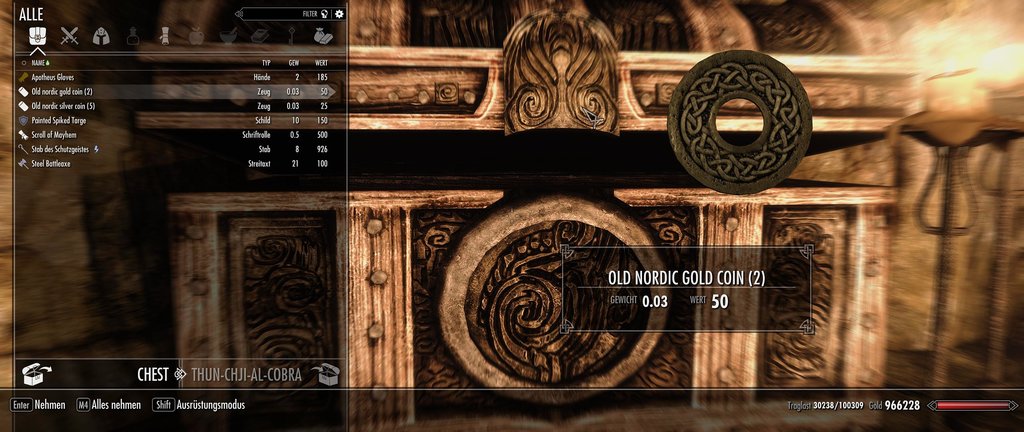Select Old nordic gold coin (2) row
The width and height of the screenshot is (1024, 432).
coord(176,92)
